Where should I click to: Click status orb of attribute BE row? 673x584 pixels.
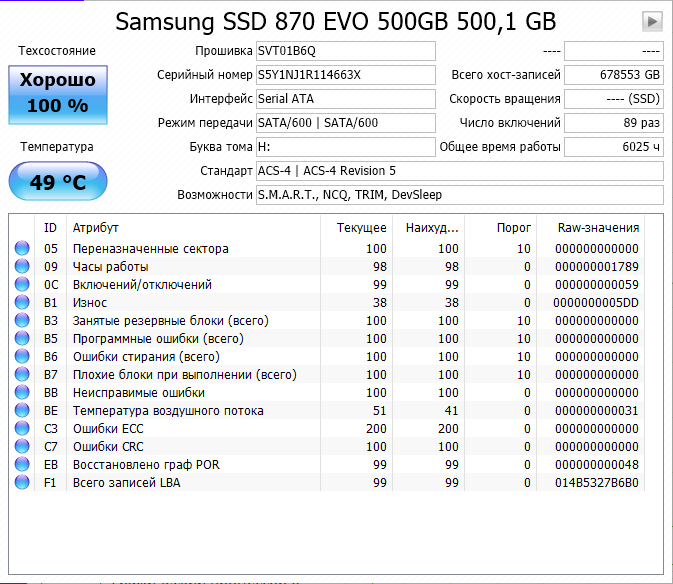coord(22,410)
